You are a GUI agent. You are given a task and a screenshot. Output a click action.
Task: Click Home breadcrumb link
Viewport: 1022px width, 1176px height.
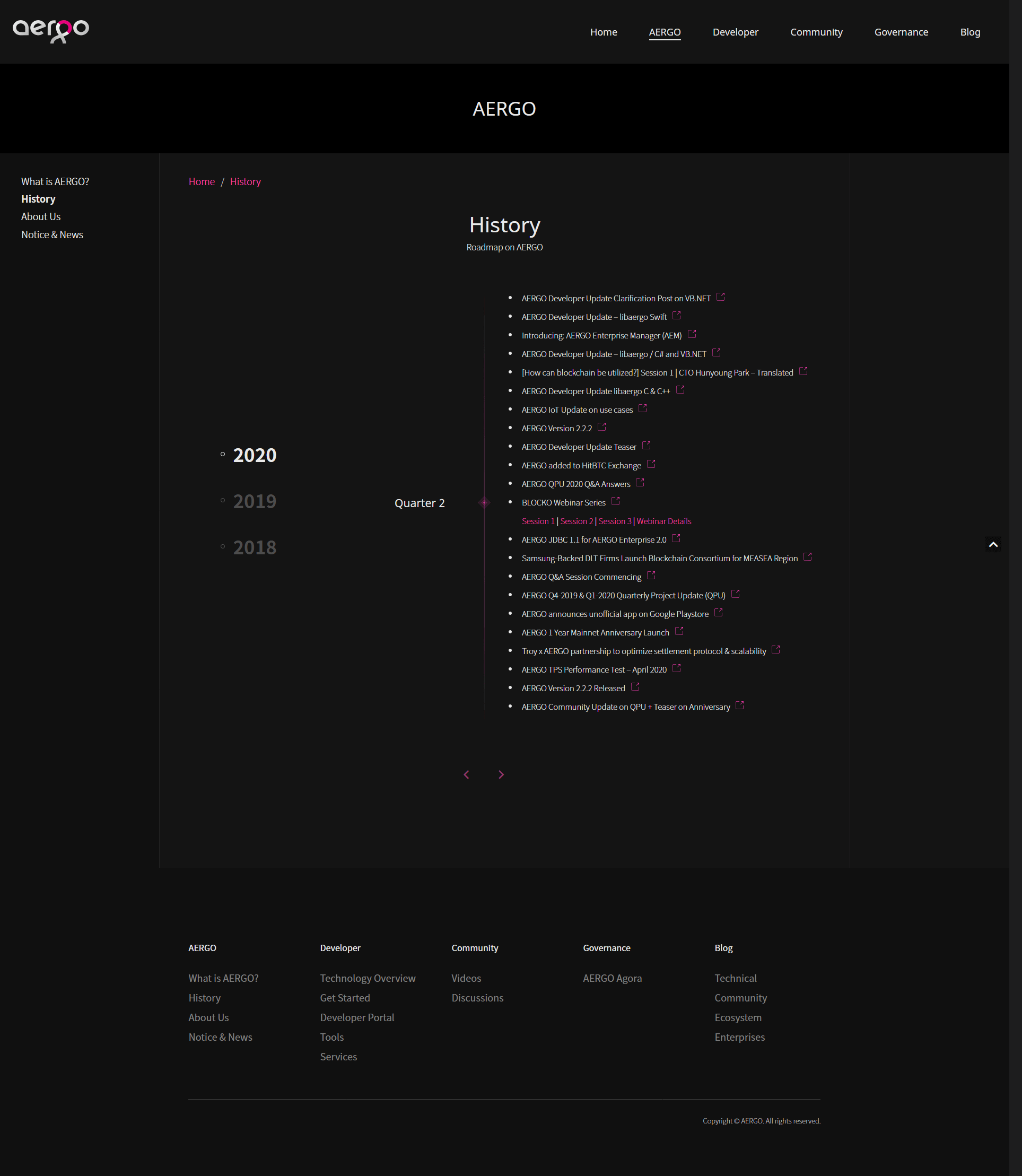202,181
